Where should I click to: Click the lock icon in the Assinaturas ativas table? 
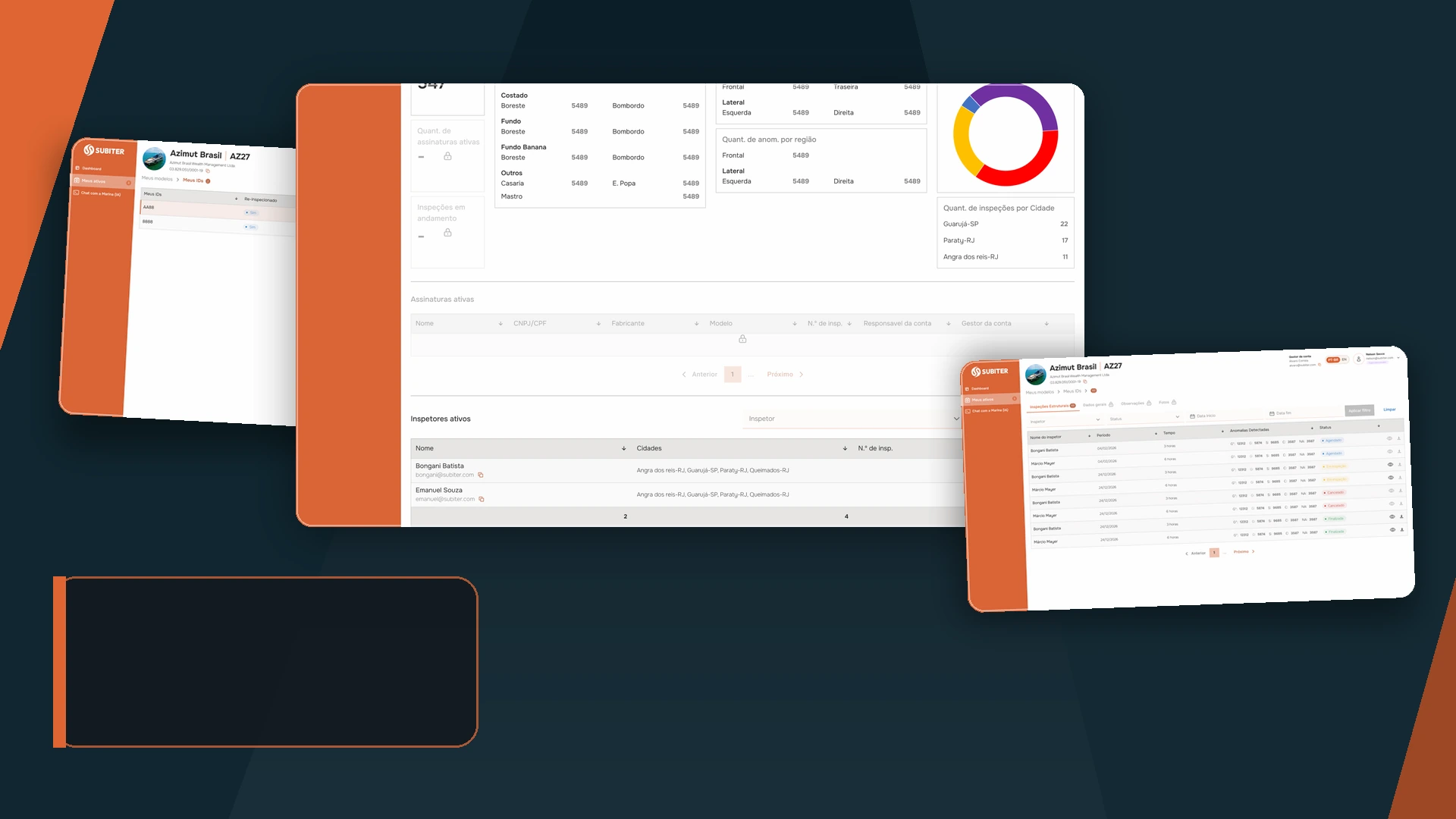(742, 339)
